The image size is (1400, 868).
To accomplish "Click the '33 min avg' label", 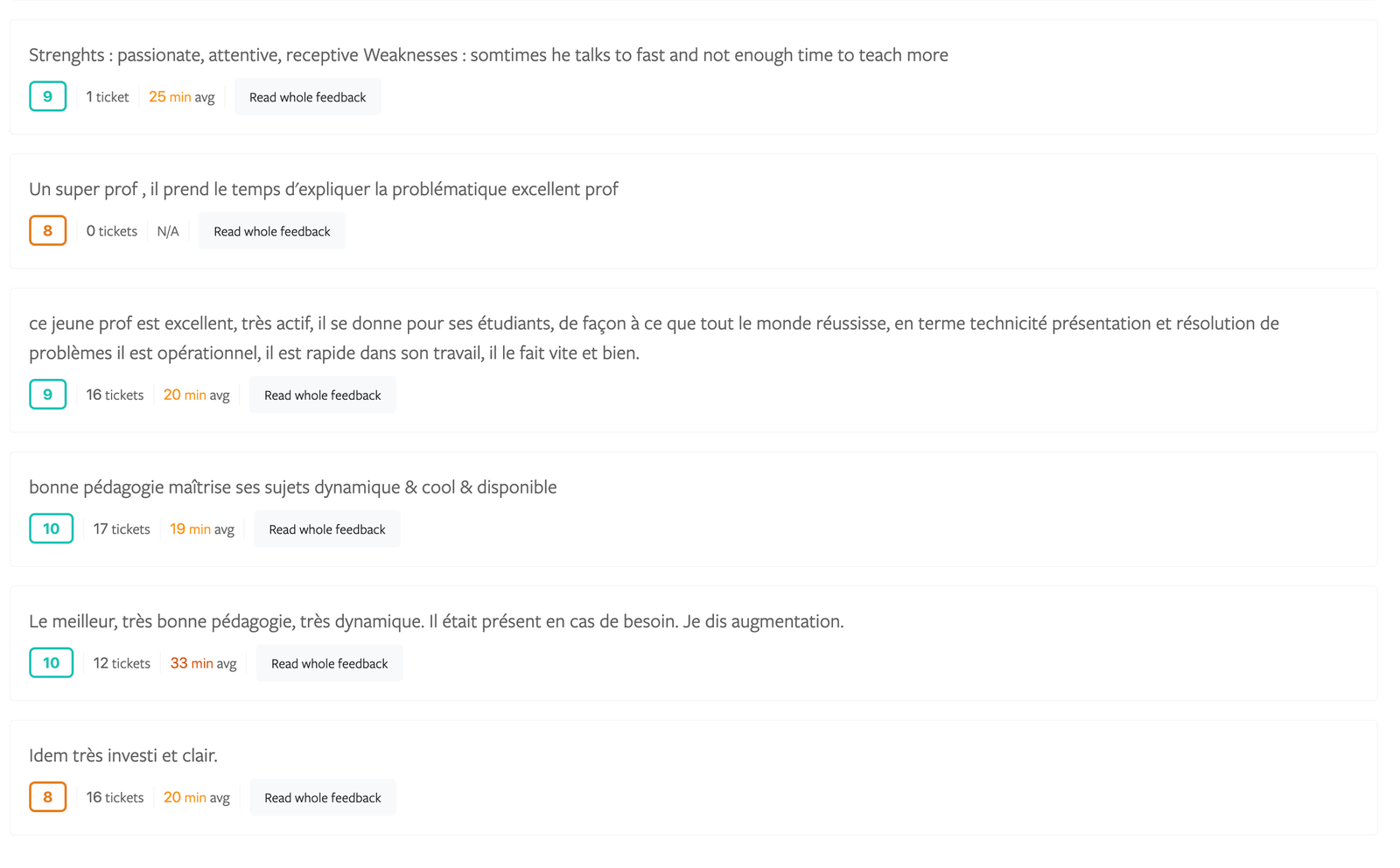I will pyautogui.click(x=203, y=663).
